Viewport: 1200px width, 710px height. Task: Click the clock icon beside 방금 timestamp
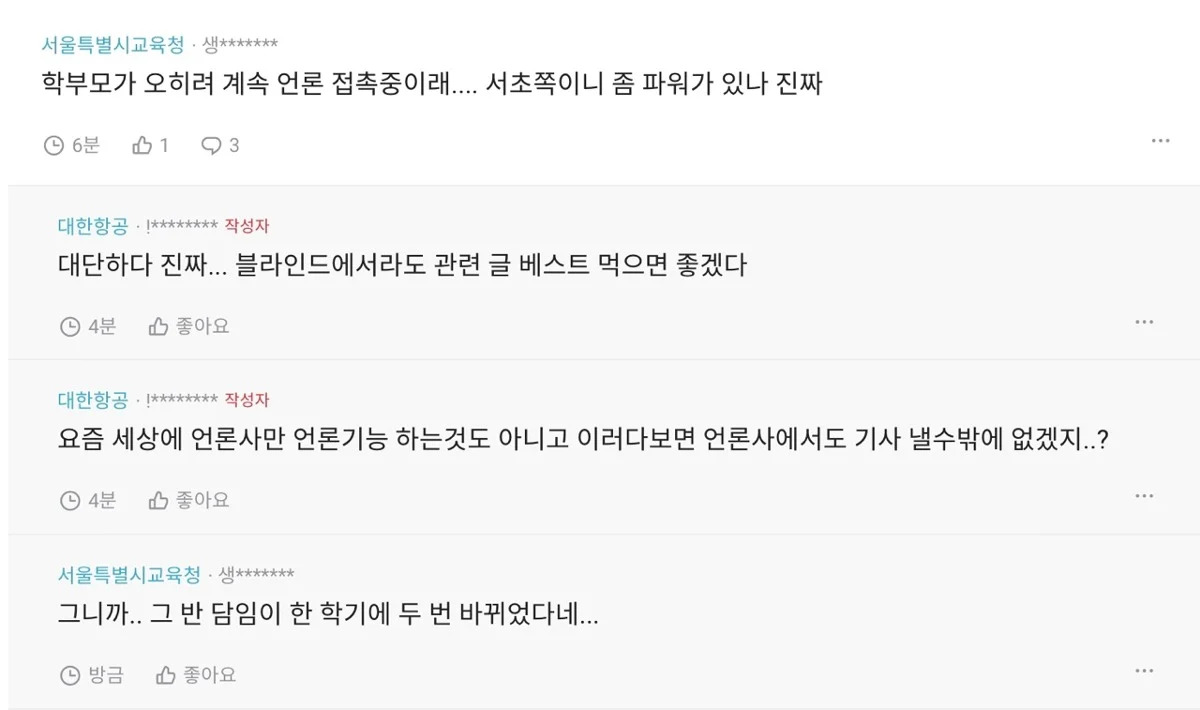point(70,675)
